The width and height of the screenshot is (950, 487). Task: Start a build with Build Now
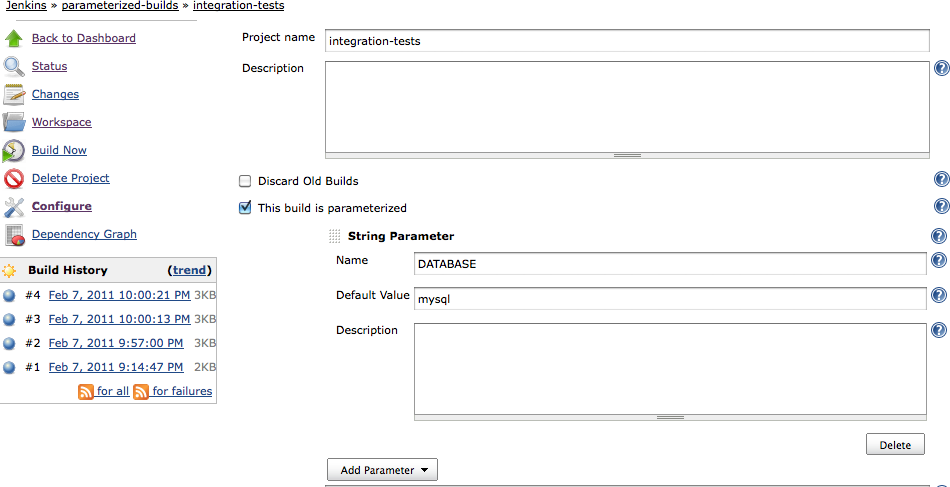59,150
